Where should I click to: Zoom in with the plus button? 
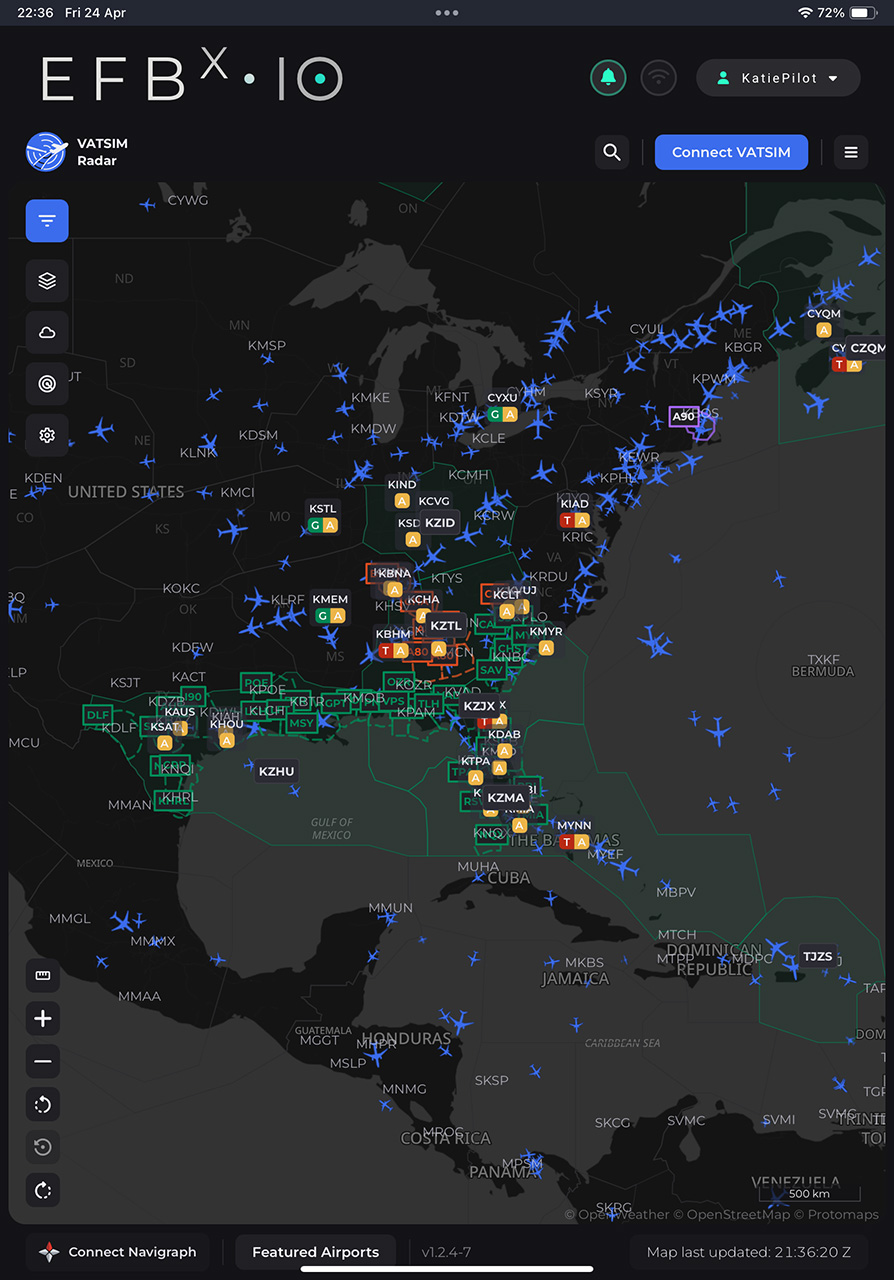(x=43, y=1018)
